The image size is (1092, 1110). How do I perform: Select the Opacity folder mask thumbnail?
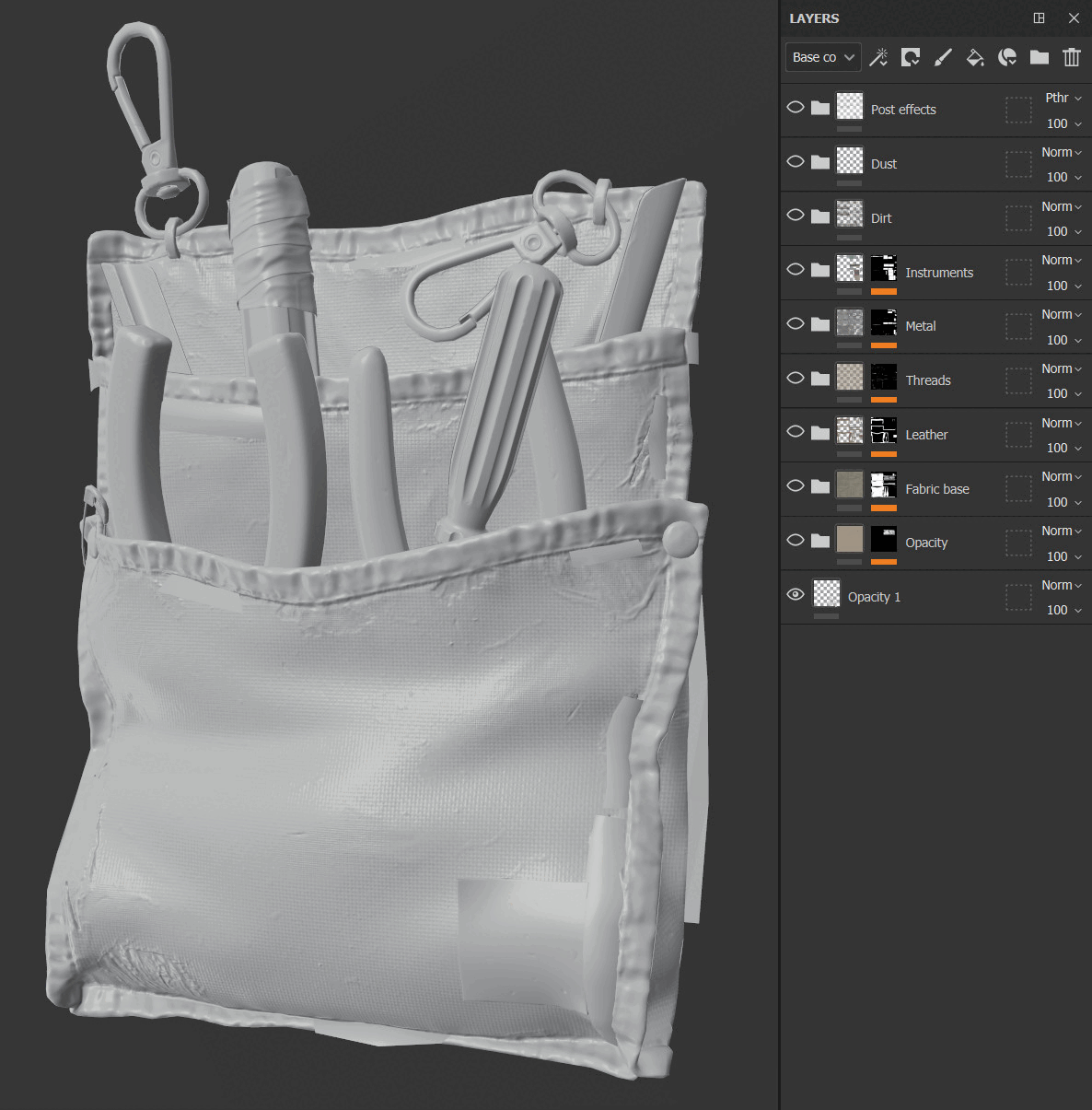[x=884, y=540]
